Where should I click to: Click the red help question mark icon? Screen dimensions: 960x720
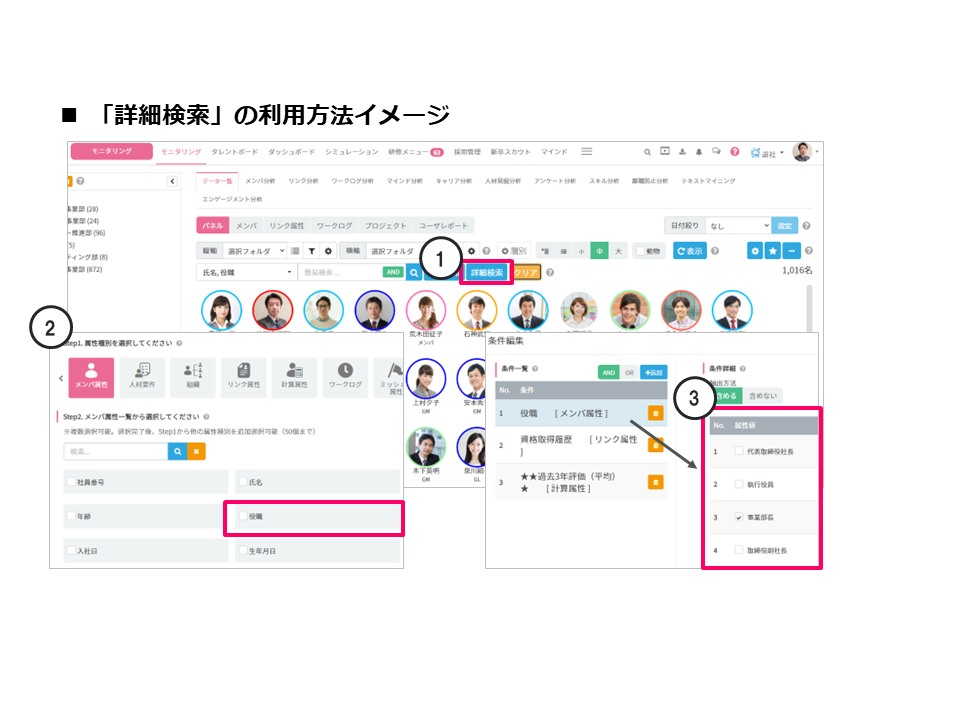pyautogui.click(x=735, y=151)
